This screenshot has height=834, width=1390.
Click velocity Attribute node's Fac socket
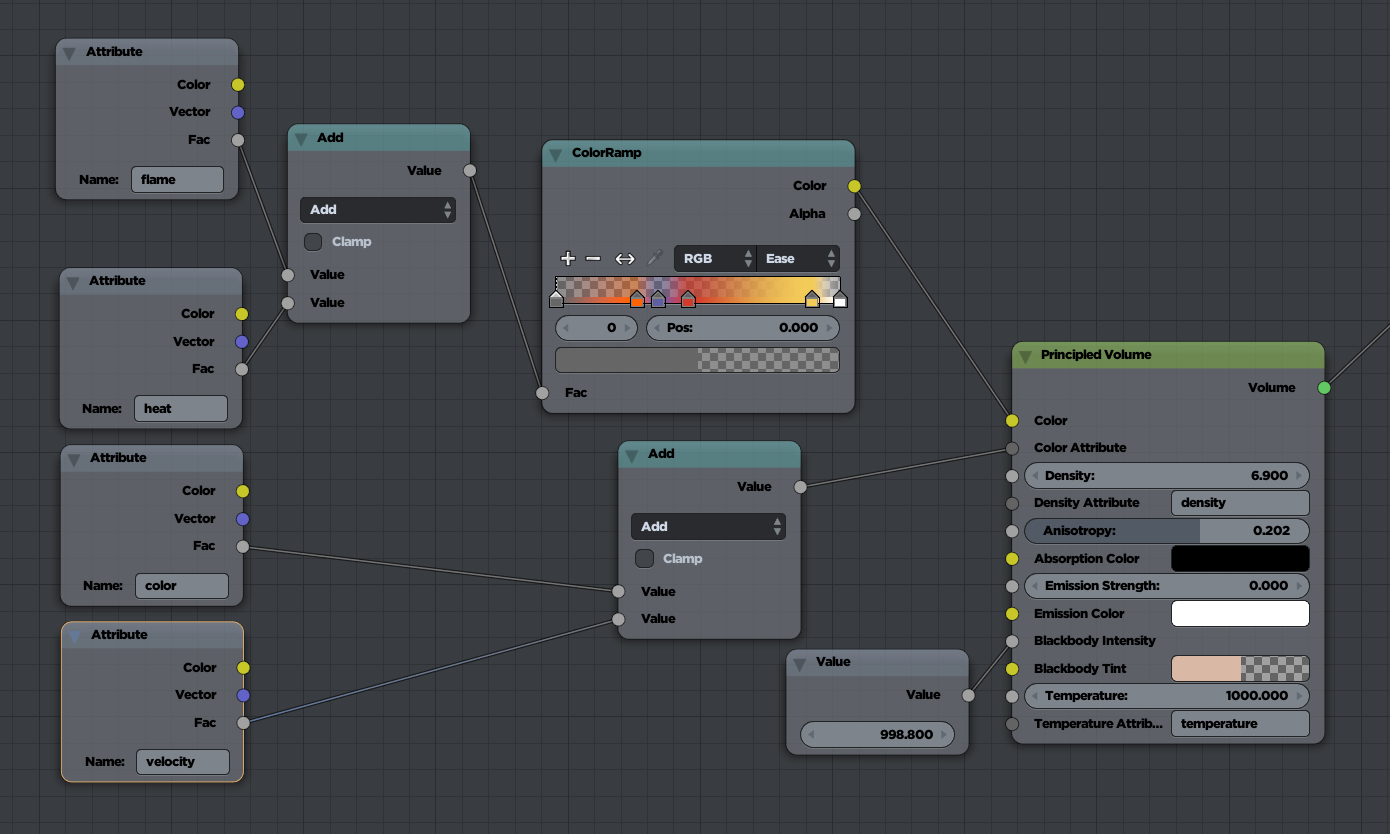[x=243, y=723]
